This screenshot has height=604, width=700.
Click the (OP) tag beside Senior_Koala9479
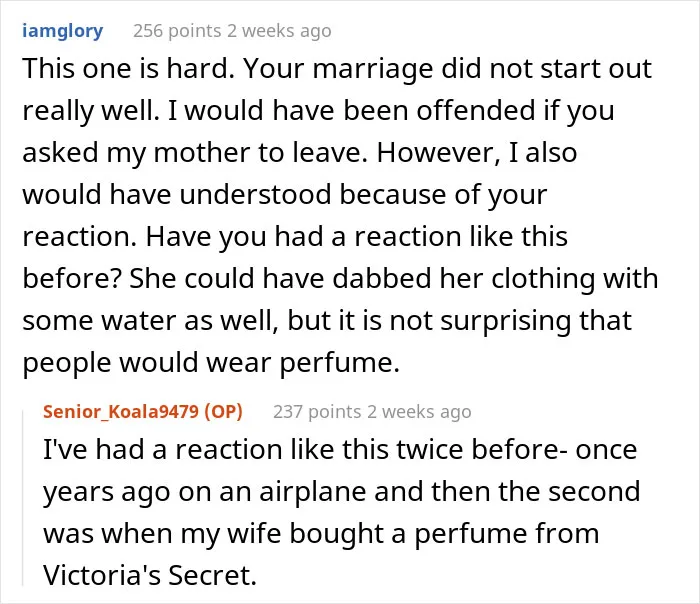click(223, 412)
